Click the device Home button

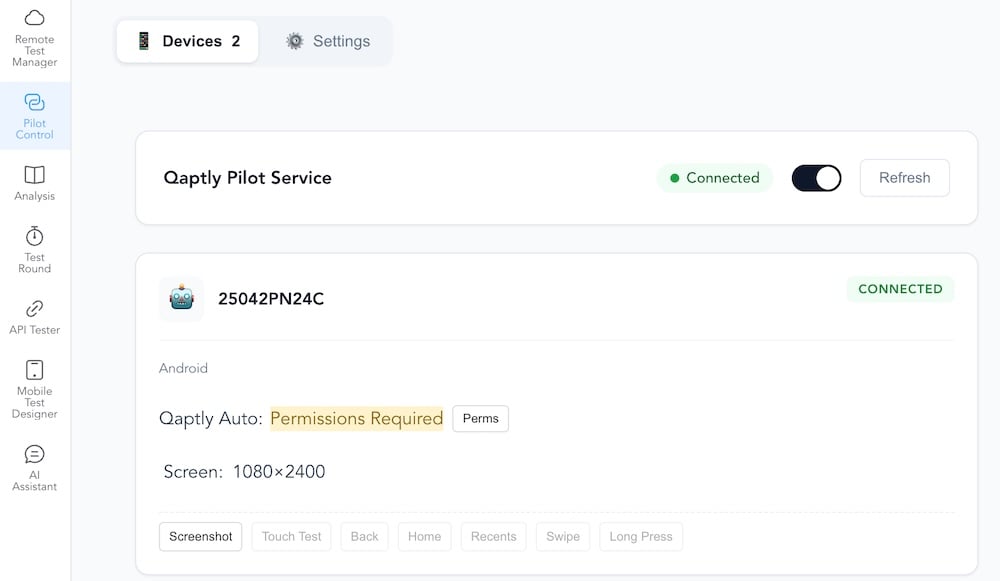click(x=424, y=536)
